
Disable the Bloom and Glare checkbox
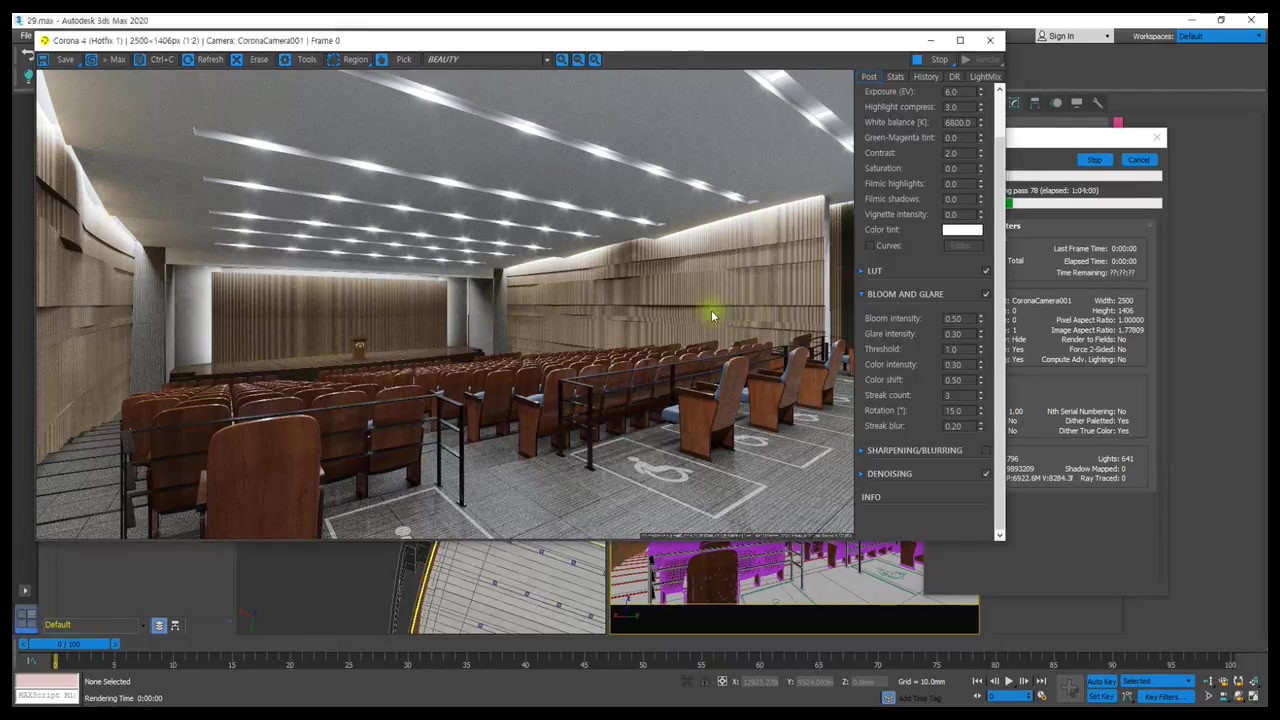[986, 294]
